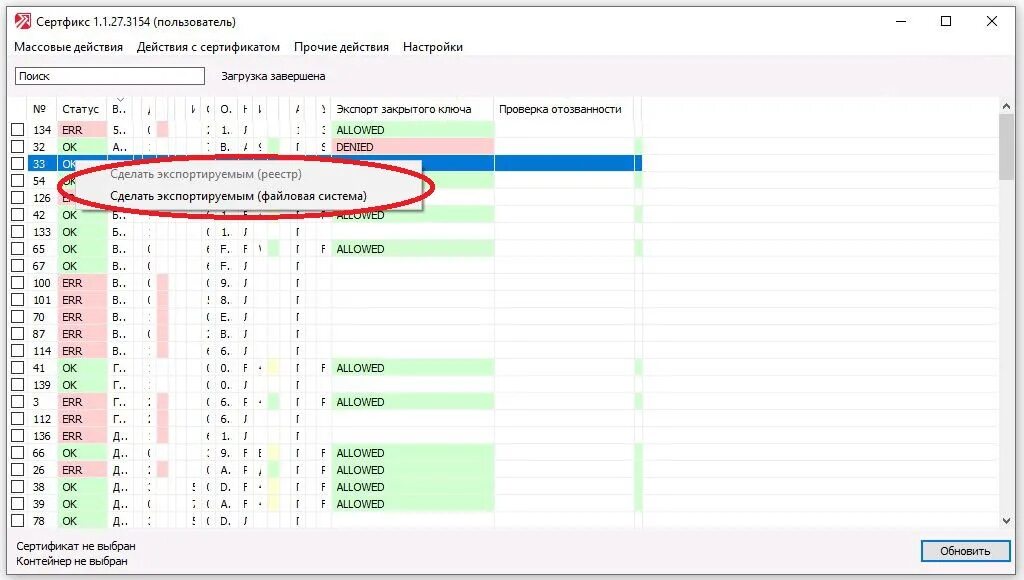Select the ALLOWED cell in row 41
Viewport: 1024px width, 580px height.
[412, 368]
